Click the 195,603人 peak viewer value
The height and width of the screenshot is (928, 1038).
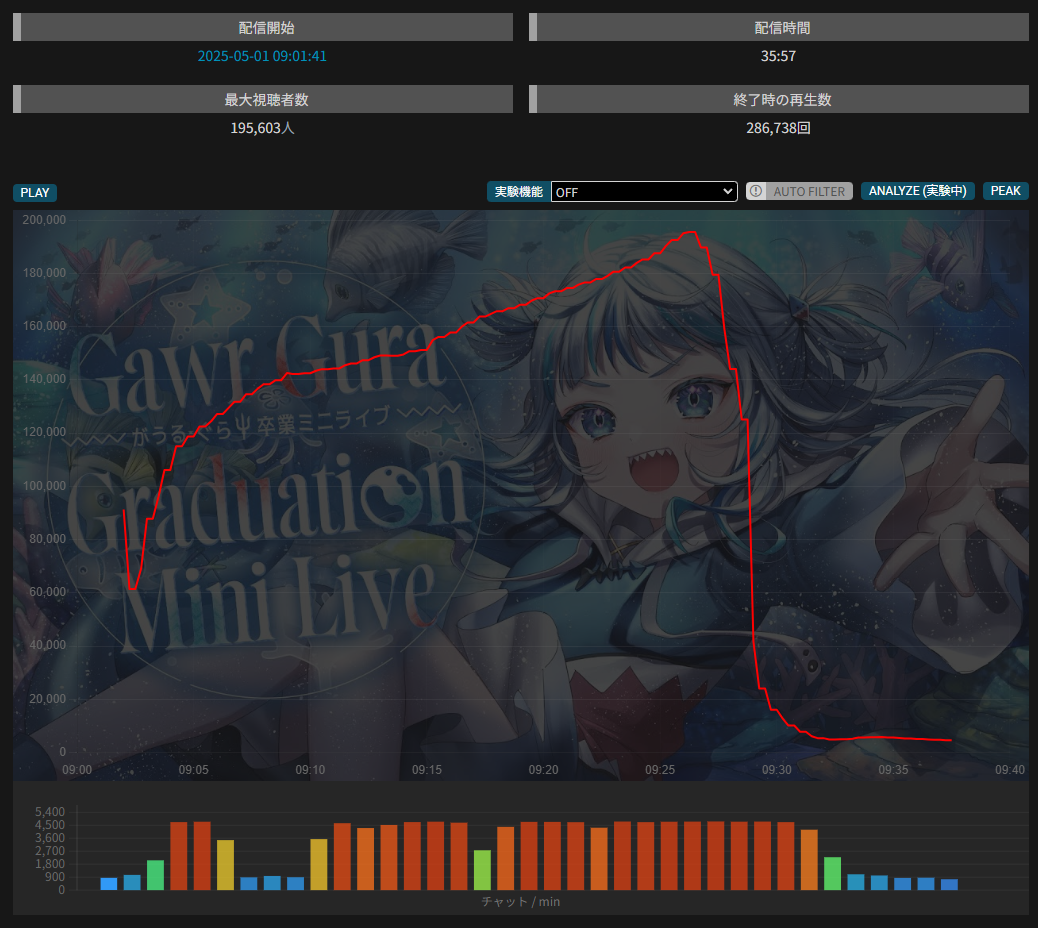[x=262, y=128]
